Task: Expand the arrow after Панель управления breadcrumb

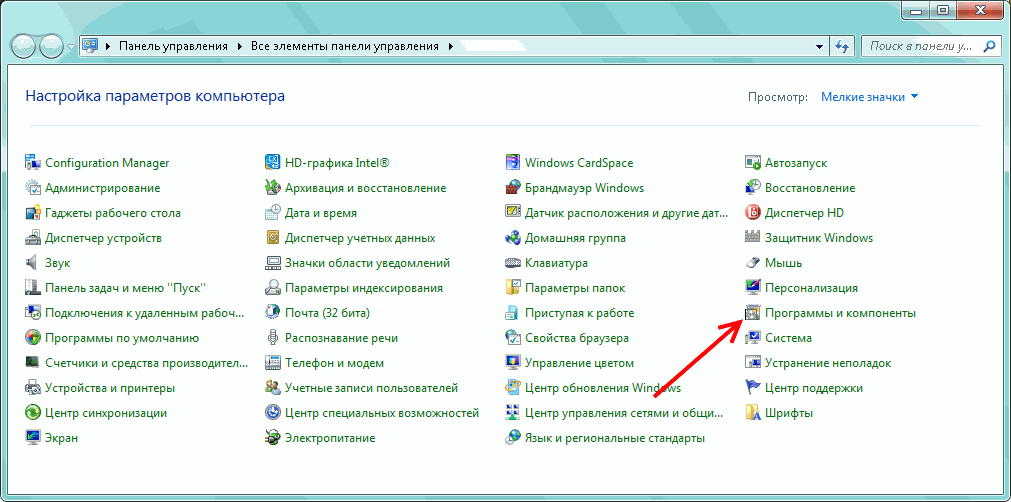Action: (238, 46)
